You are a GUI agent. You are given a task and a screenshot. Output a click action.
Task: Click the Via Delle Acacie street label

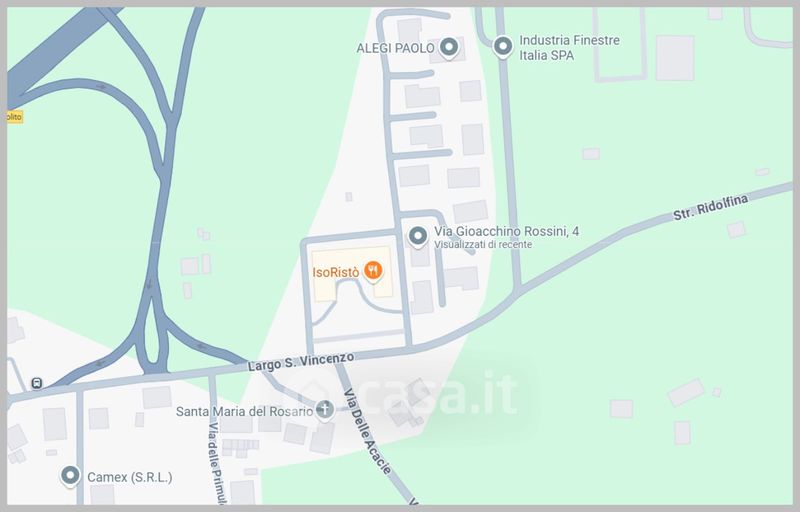click(367, 431)
